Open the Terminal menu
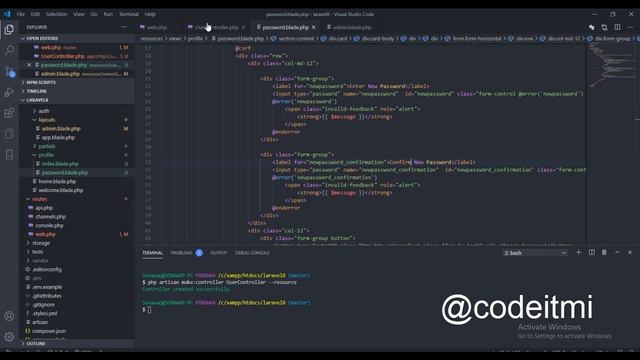This screenshot has height=360, width=640. click(129, 14)
